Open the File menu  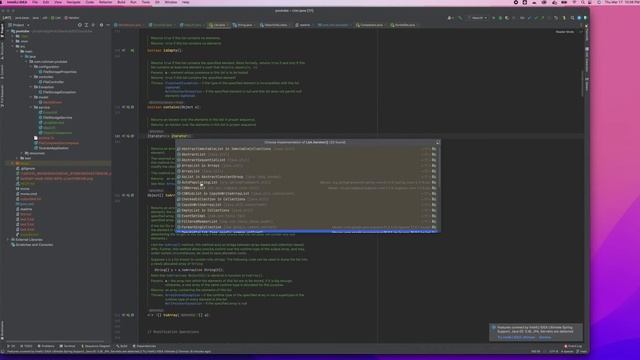click(x=35, y=2)
